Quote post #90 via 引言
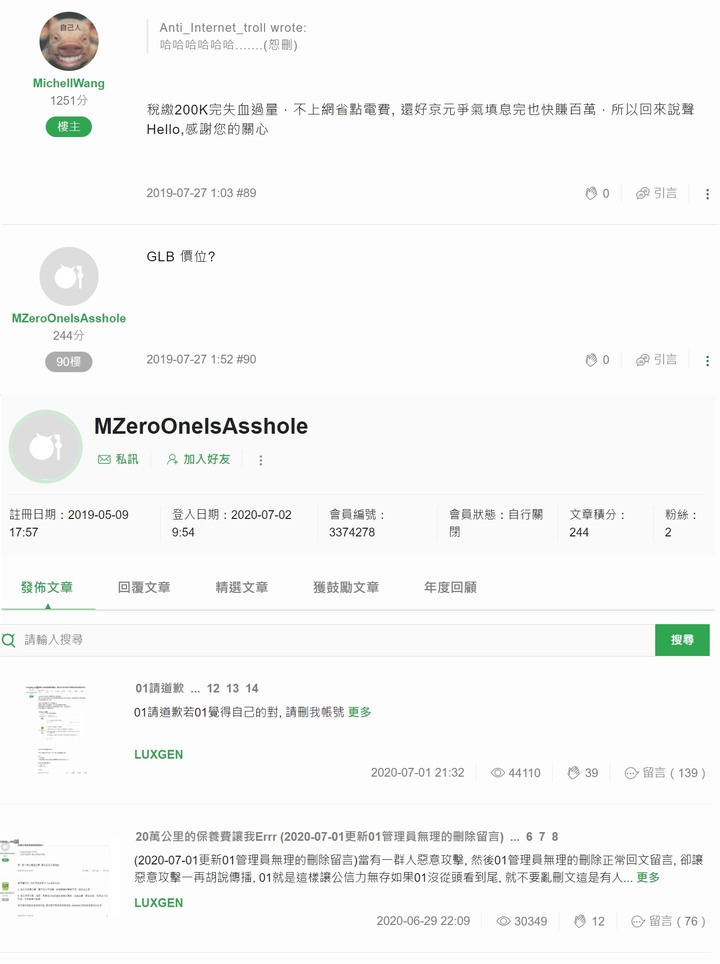Viewport: 720px width, 964px height. pos(657,360)
